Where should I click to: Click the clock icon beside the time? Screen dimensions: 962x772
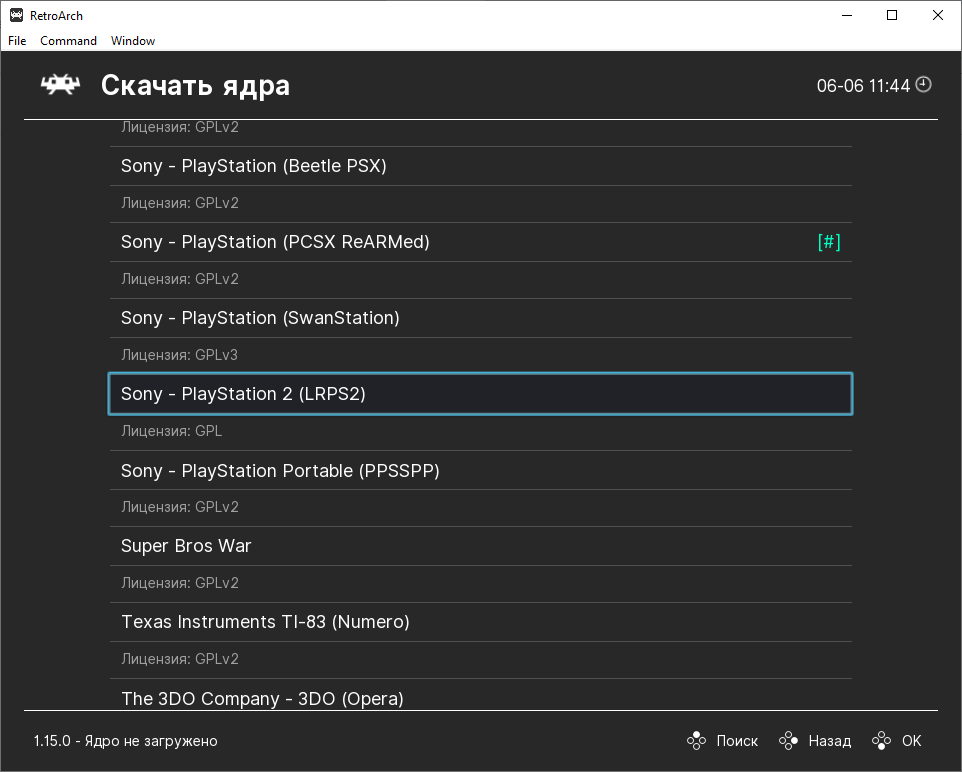(923, 85)
